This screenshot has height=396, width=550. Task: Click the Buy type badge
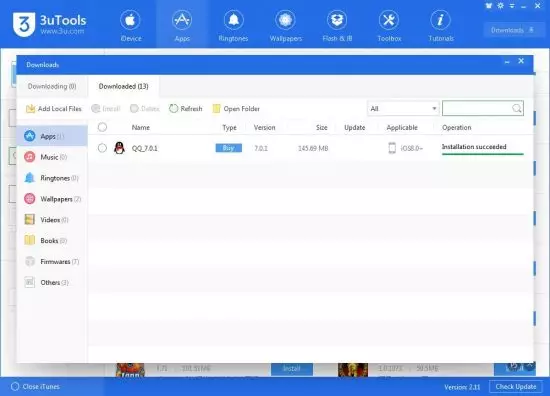(x=228, y=148)
